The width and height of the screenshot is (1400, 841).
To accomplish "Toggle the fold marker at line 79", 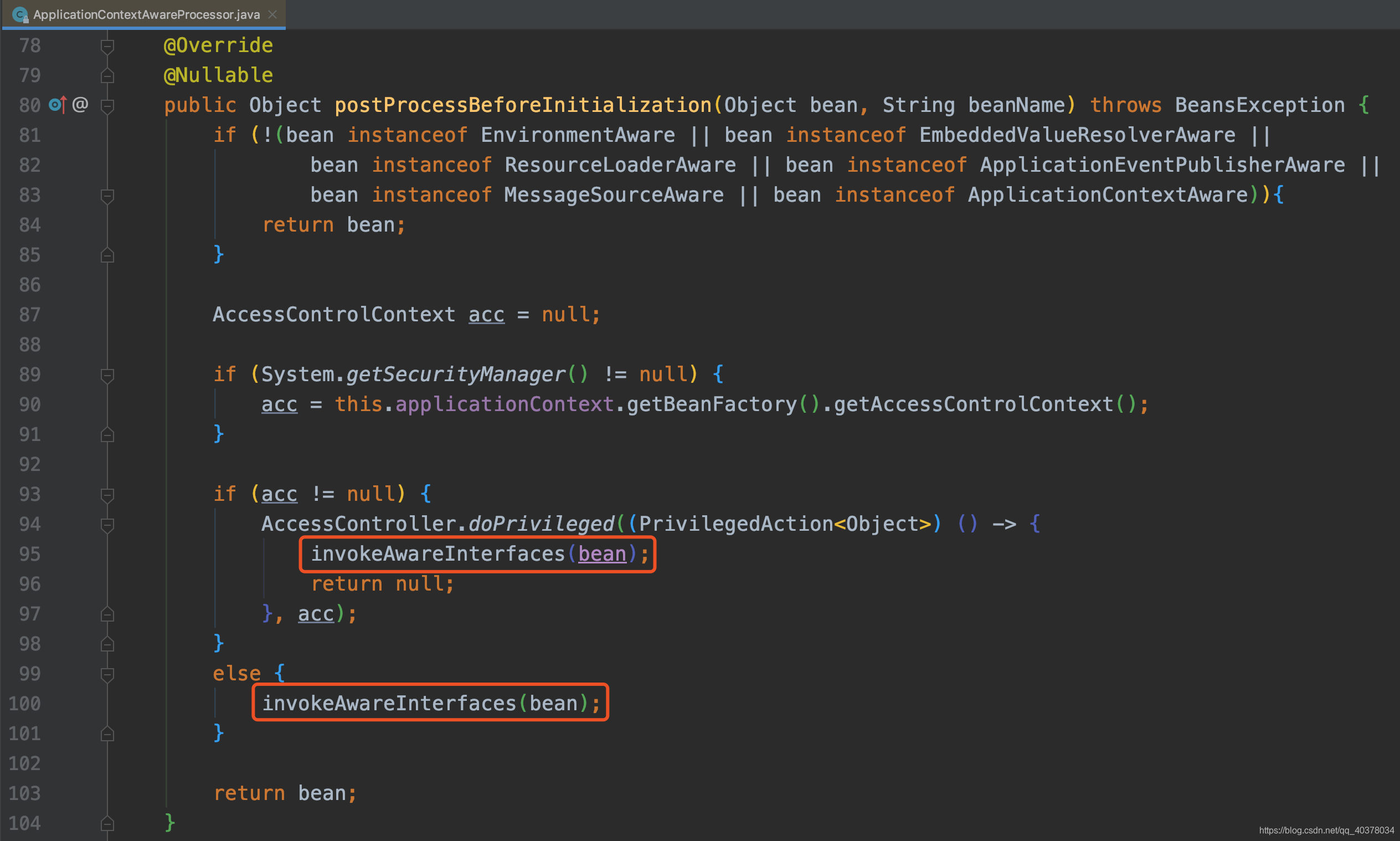I will [107, 76].
